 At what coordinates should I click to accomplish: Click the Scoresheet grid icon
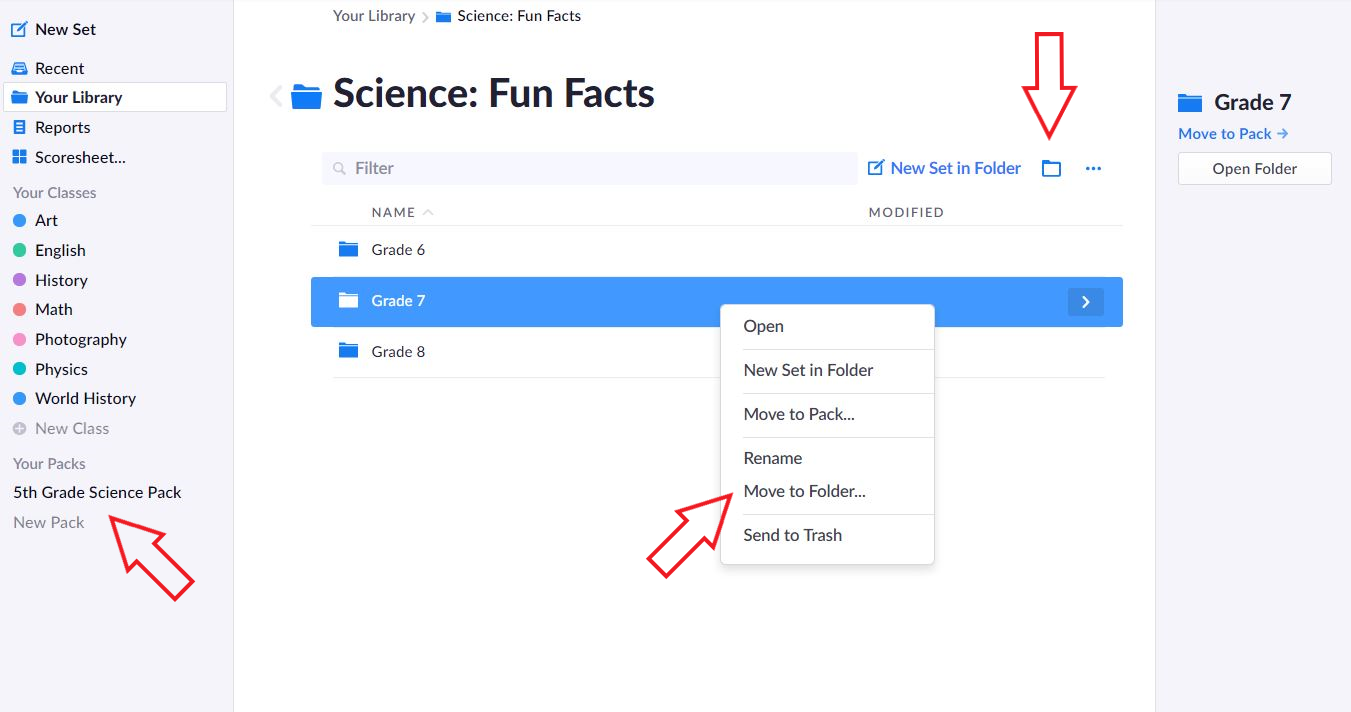tap(19, 157)
